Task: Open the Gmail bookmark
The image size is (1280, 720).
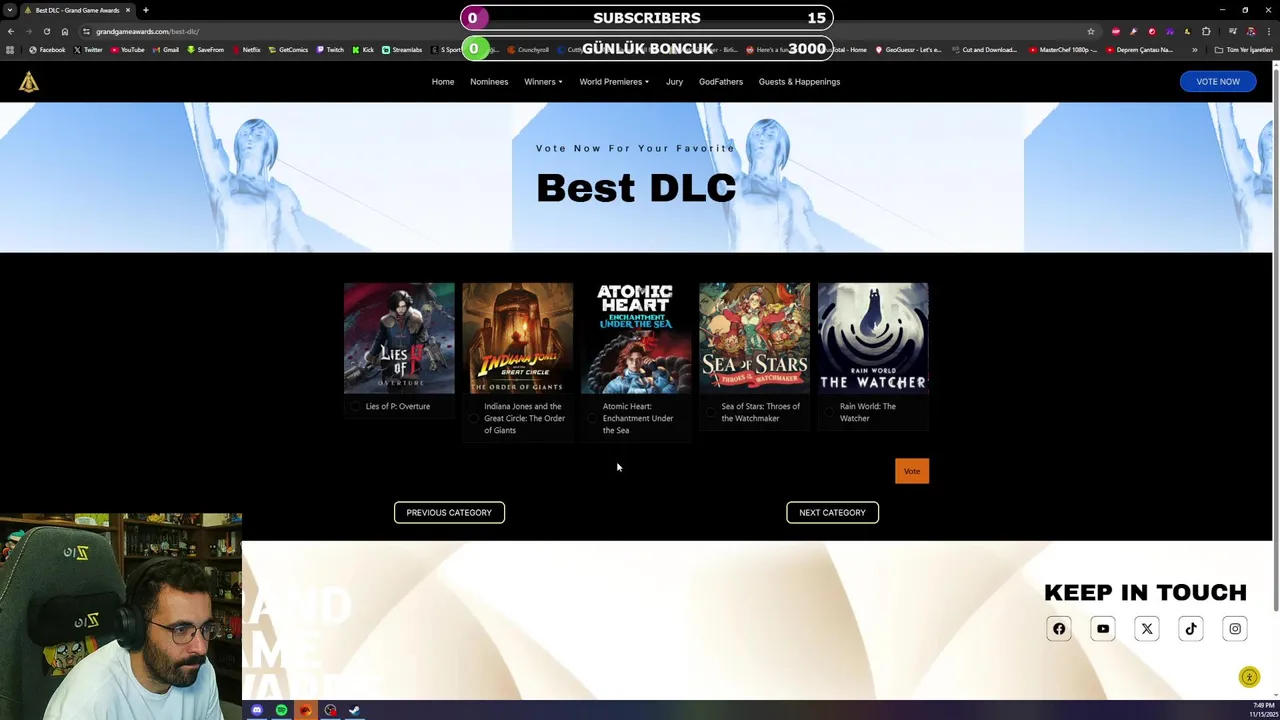Action: coord(165,50)
